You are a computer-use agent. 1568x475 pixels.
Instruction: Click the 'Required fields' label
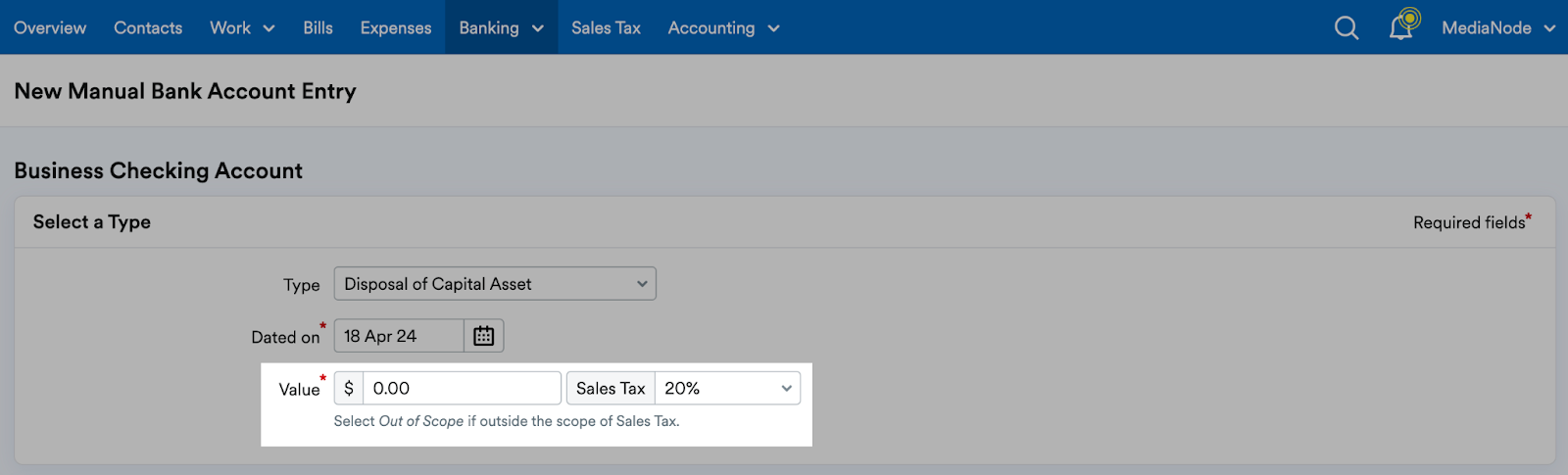click(1469, 222)
